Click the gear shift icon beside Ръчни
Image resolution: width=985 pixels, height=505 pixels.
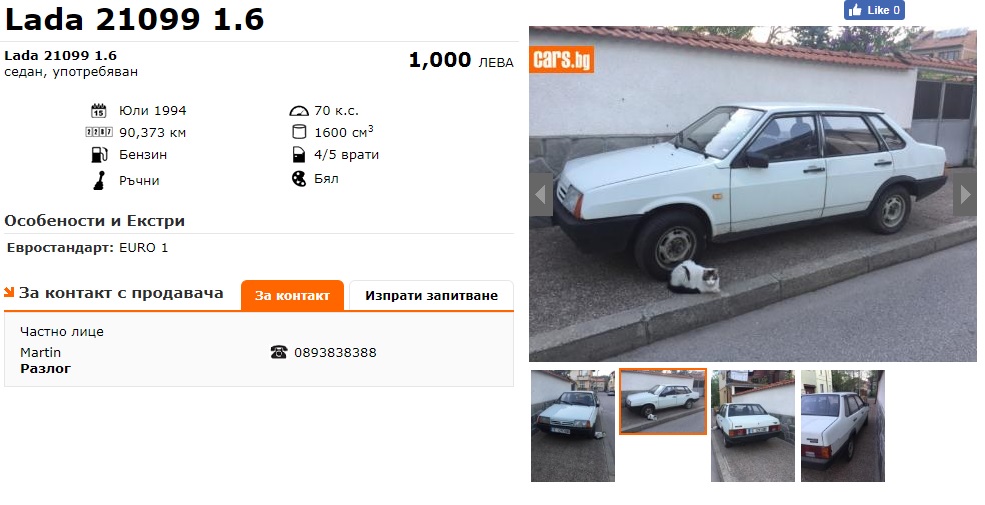click(99, 181)
